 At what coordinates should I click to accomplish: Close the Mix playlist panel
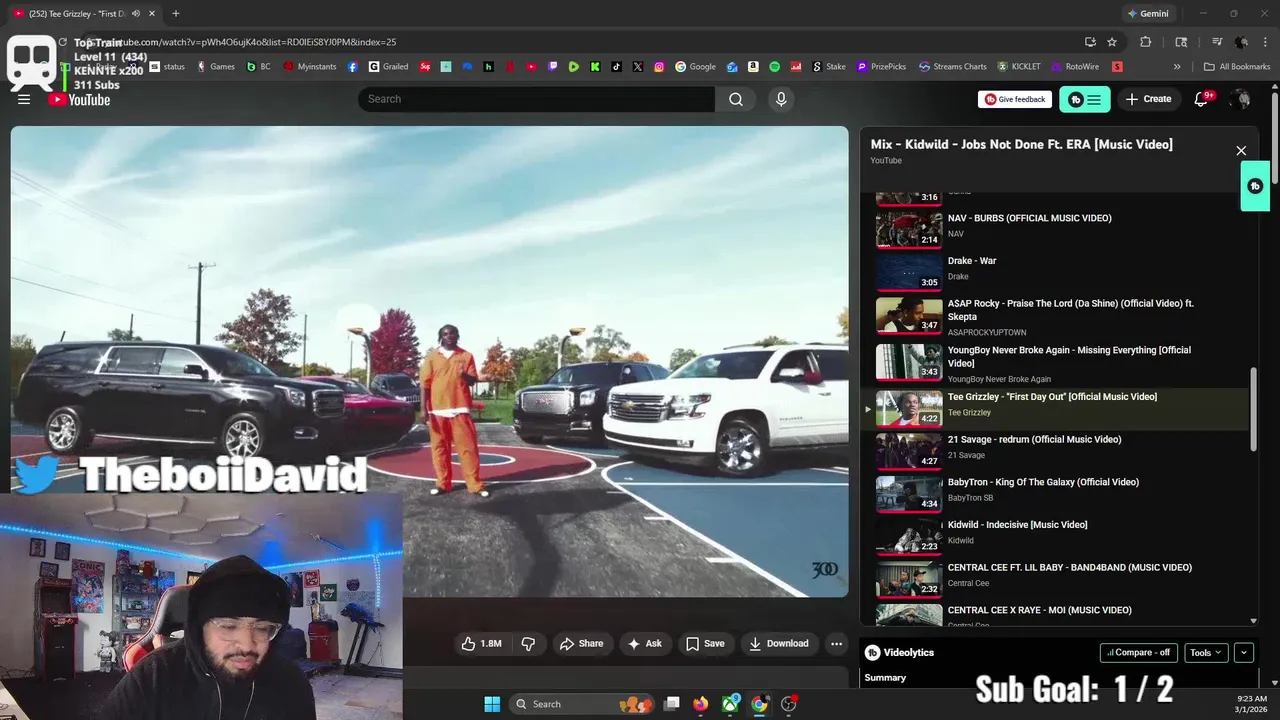1241,151
